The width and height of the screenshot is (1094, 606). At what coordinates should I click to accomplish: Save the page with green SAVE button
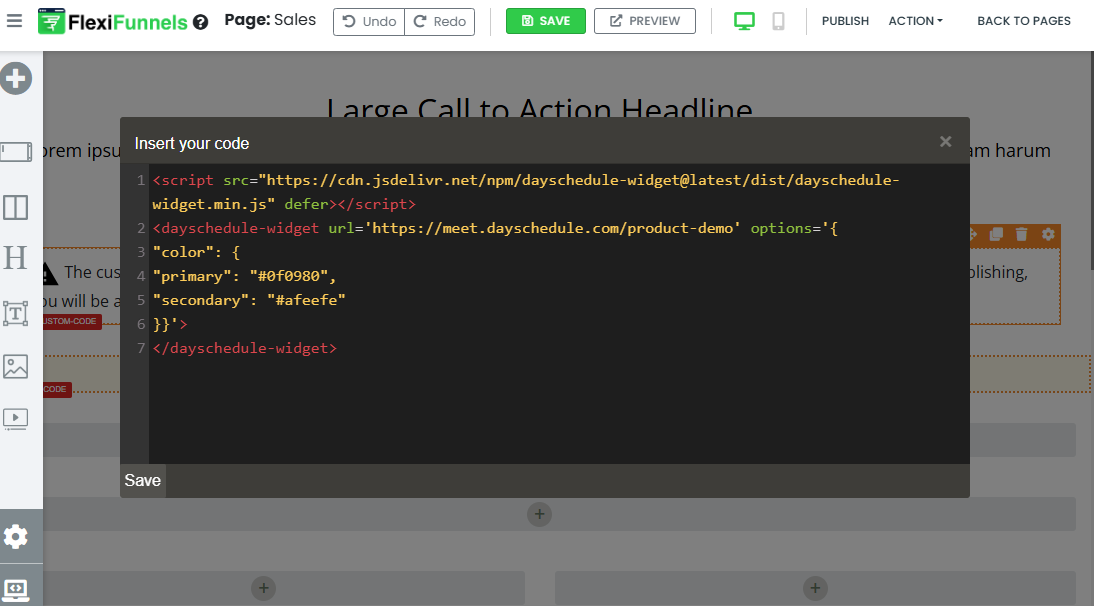tap(546, 21)
